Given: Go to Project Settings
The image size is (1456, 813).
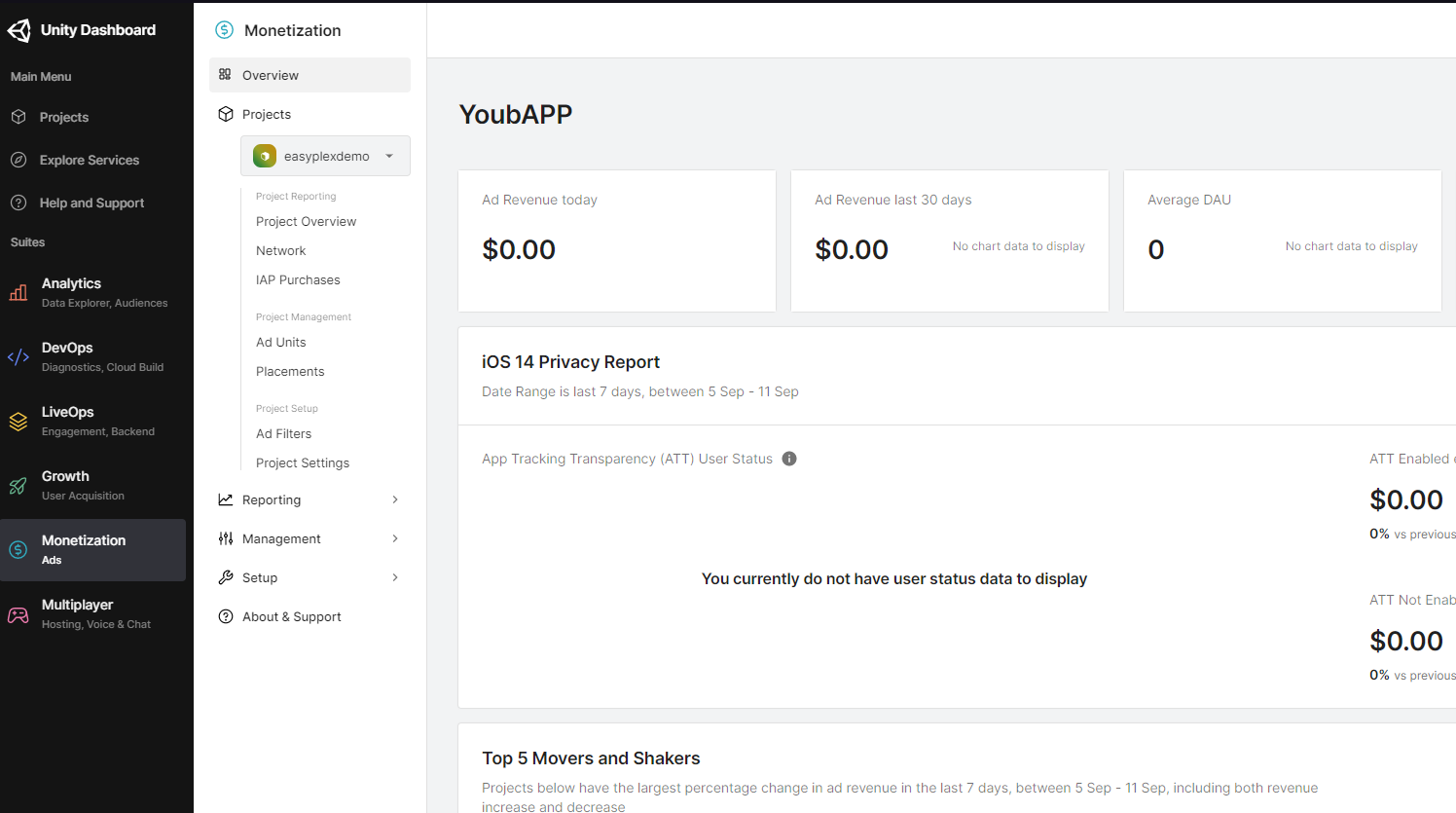Looking at the screenshot, I should pos(303,462).
